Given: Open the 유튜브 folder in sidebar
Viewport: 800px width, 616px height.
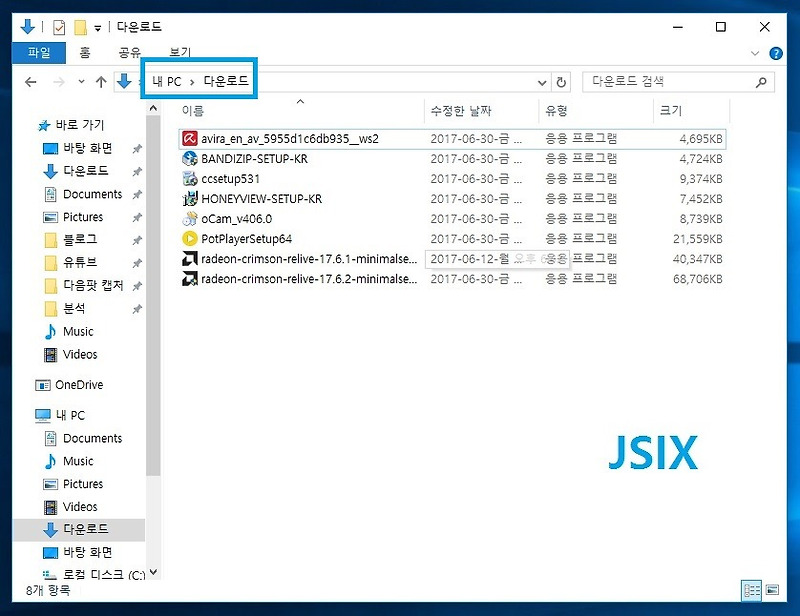Looking at the screenshot, I should tap(71, 262).
